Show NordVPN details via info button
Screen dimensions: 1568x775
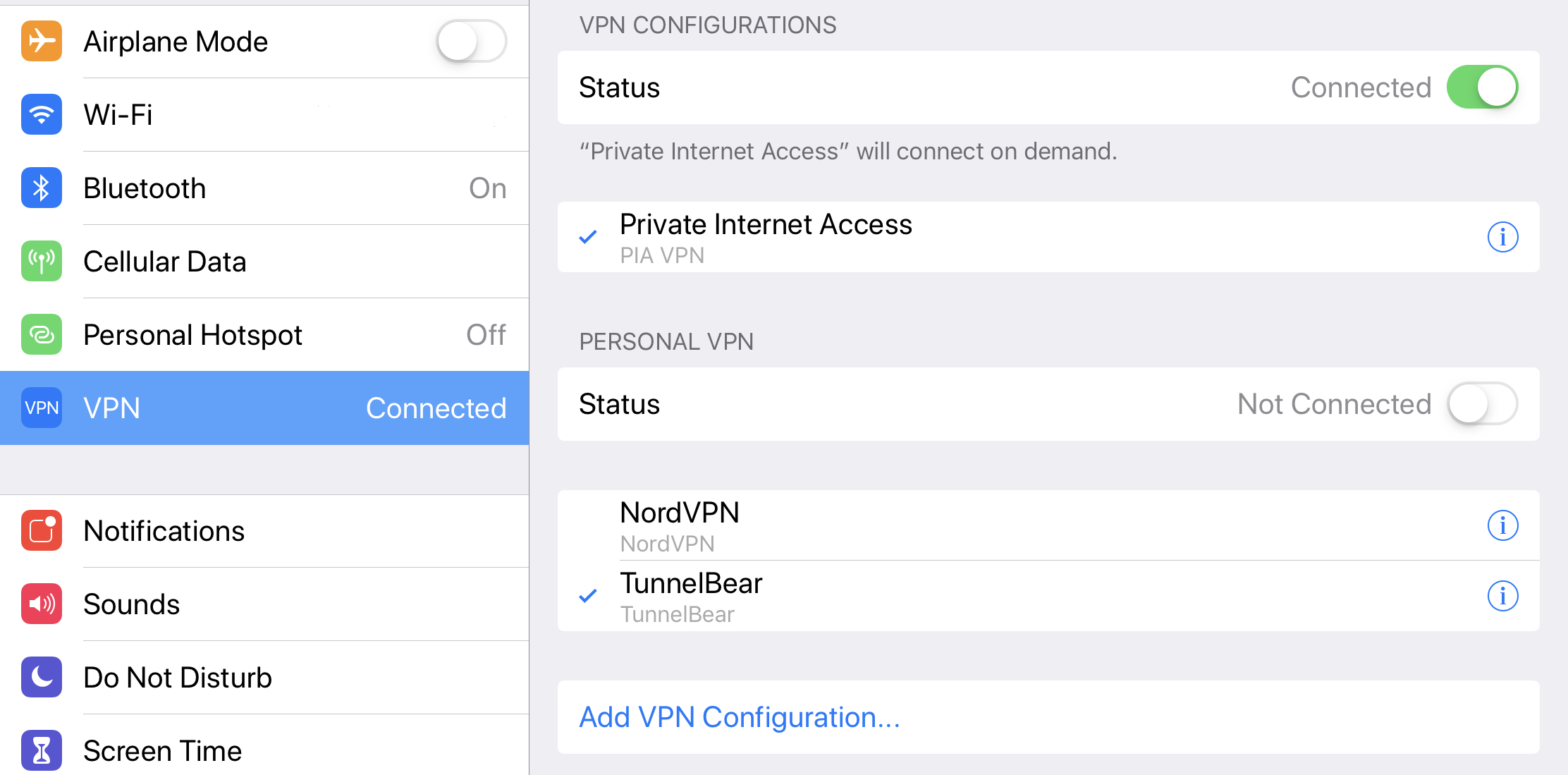pos(1502,525)
